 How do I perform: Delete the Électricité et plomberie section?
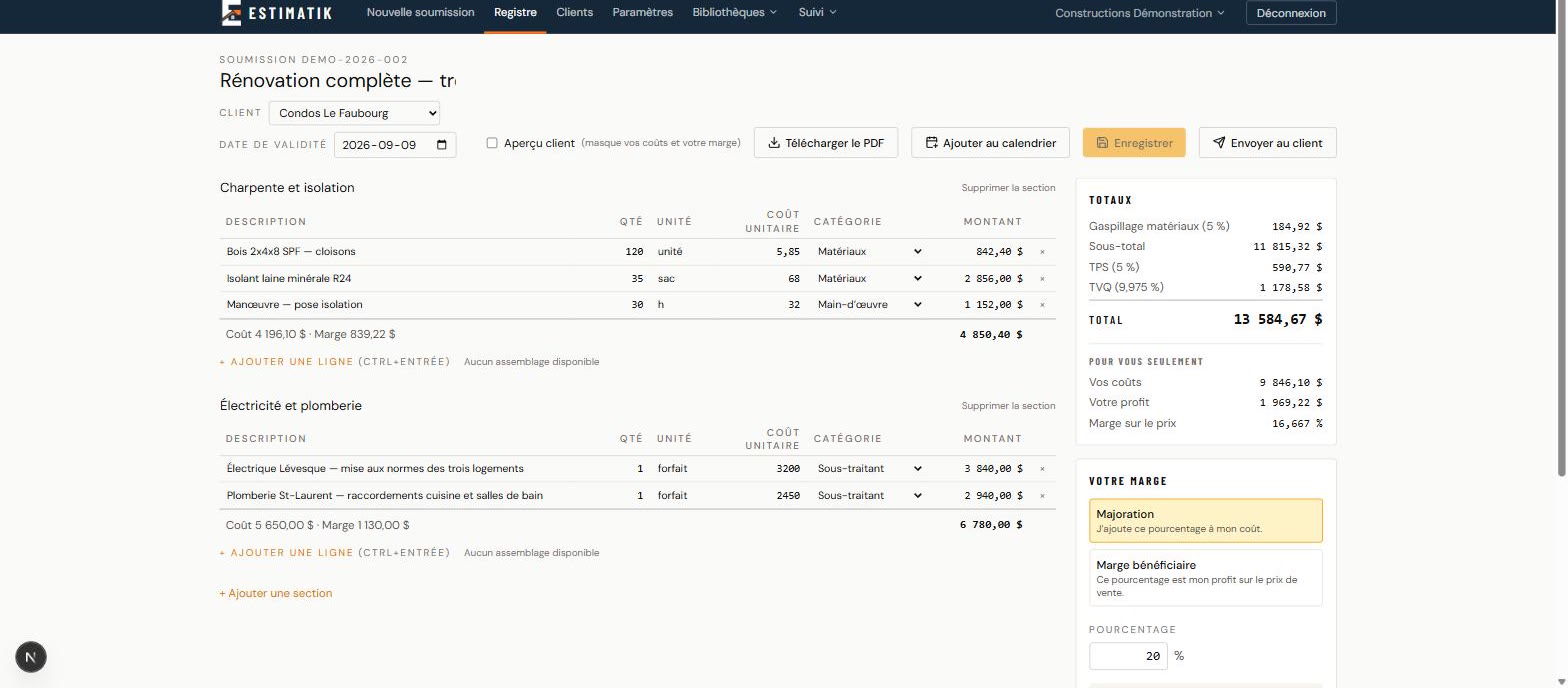click(1008, 406)
